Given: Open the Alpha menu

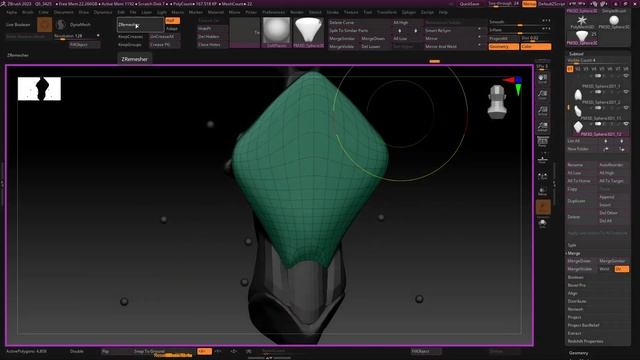Looking at the screenshot, I should tap(11, 12).
